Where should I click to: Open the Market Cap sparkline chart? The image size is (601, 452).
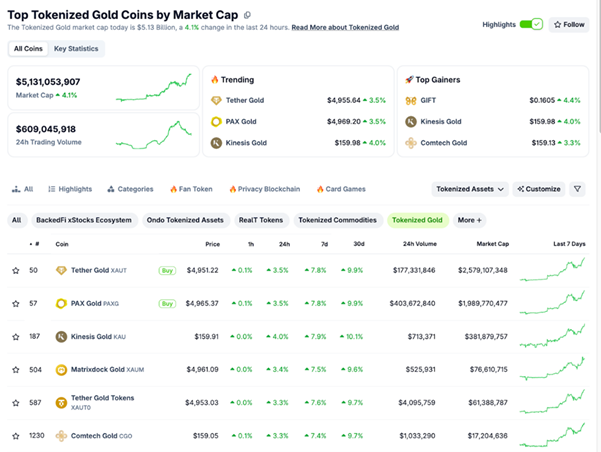tap(154, 88)
